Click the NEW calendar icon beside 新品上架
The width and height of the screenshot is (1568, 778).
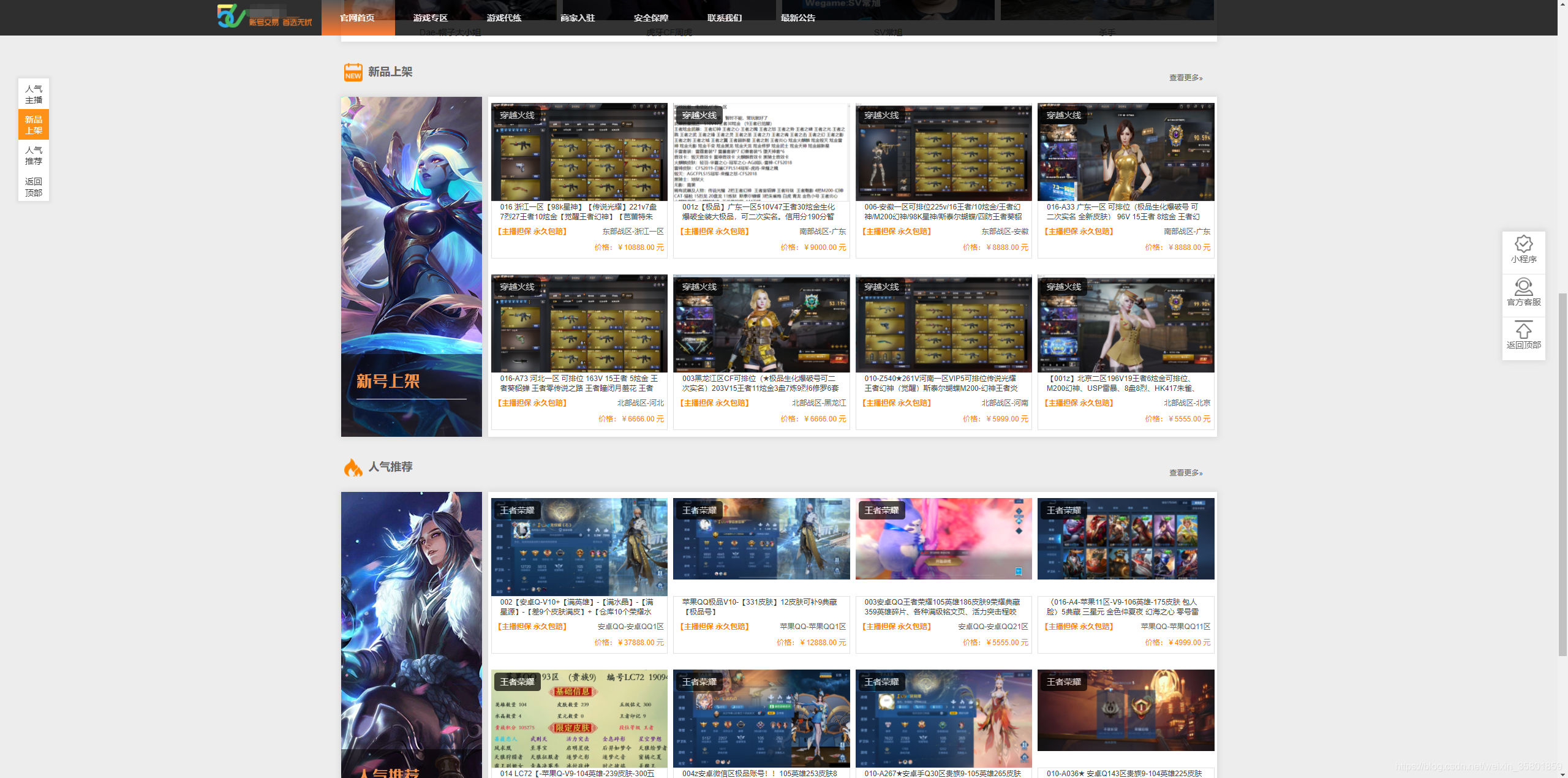coord(353,72)
